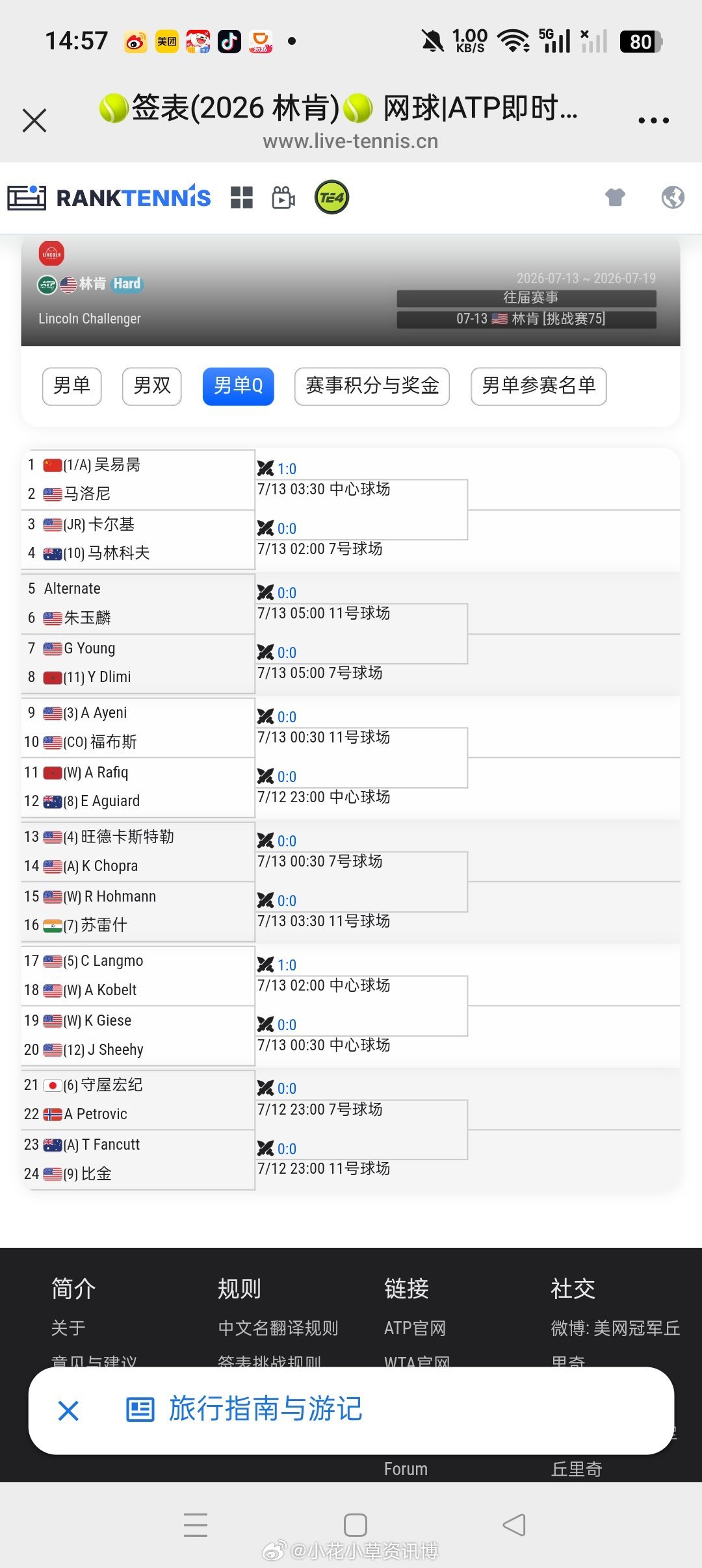Expand the 往届赛事 dropdown
Screen dimensions: 702x1568
pyautogui.click(x=526, y=297)
